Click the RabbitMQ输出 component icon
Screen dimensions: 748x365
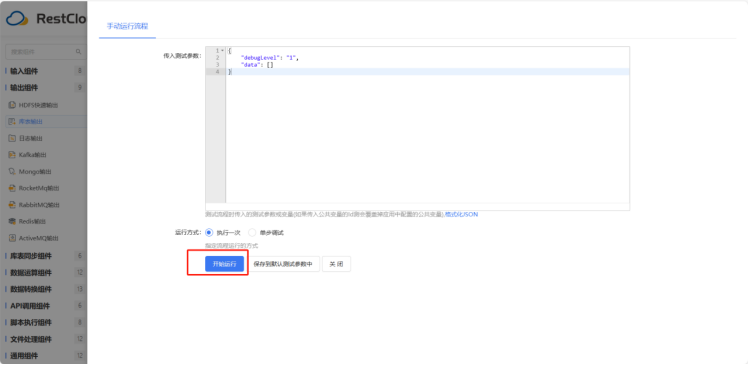tap(12, 205)
